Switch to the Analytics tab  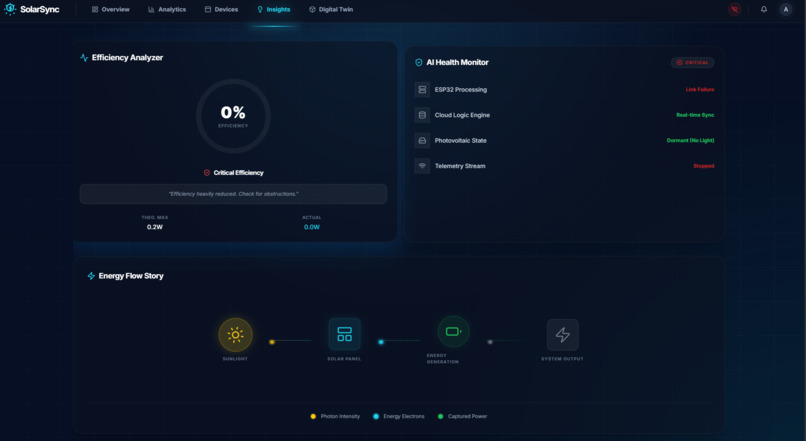(x=167, y=9)
